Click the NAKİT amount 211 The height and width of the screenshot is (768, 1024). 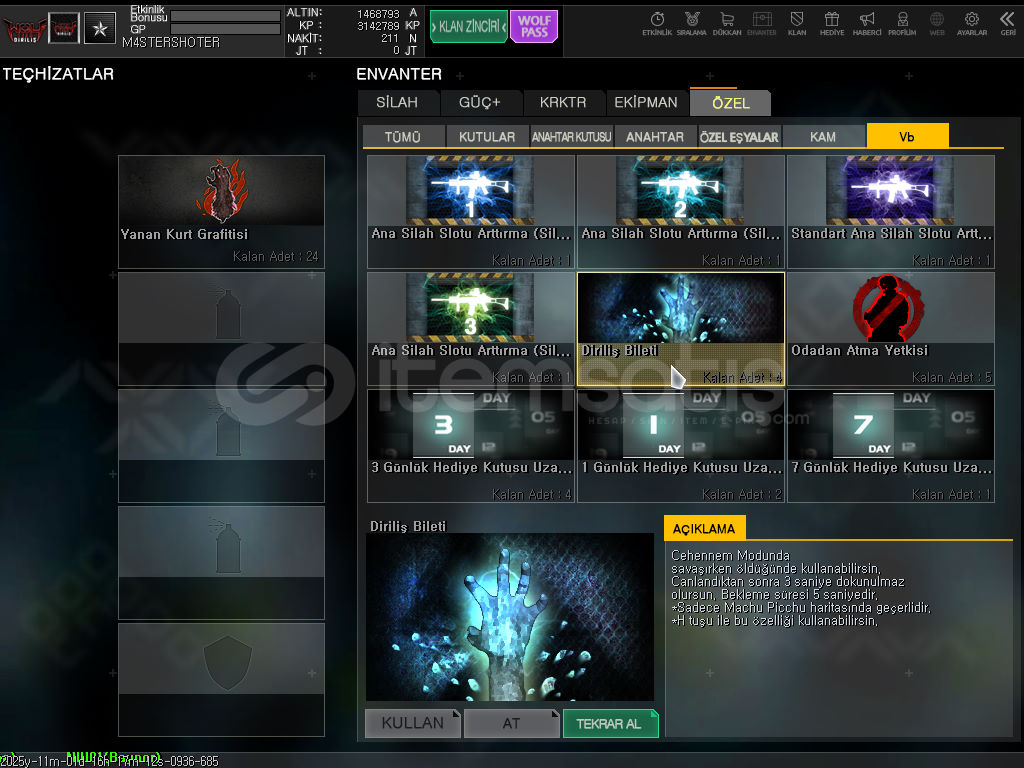click(390, 39)
